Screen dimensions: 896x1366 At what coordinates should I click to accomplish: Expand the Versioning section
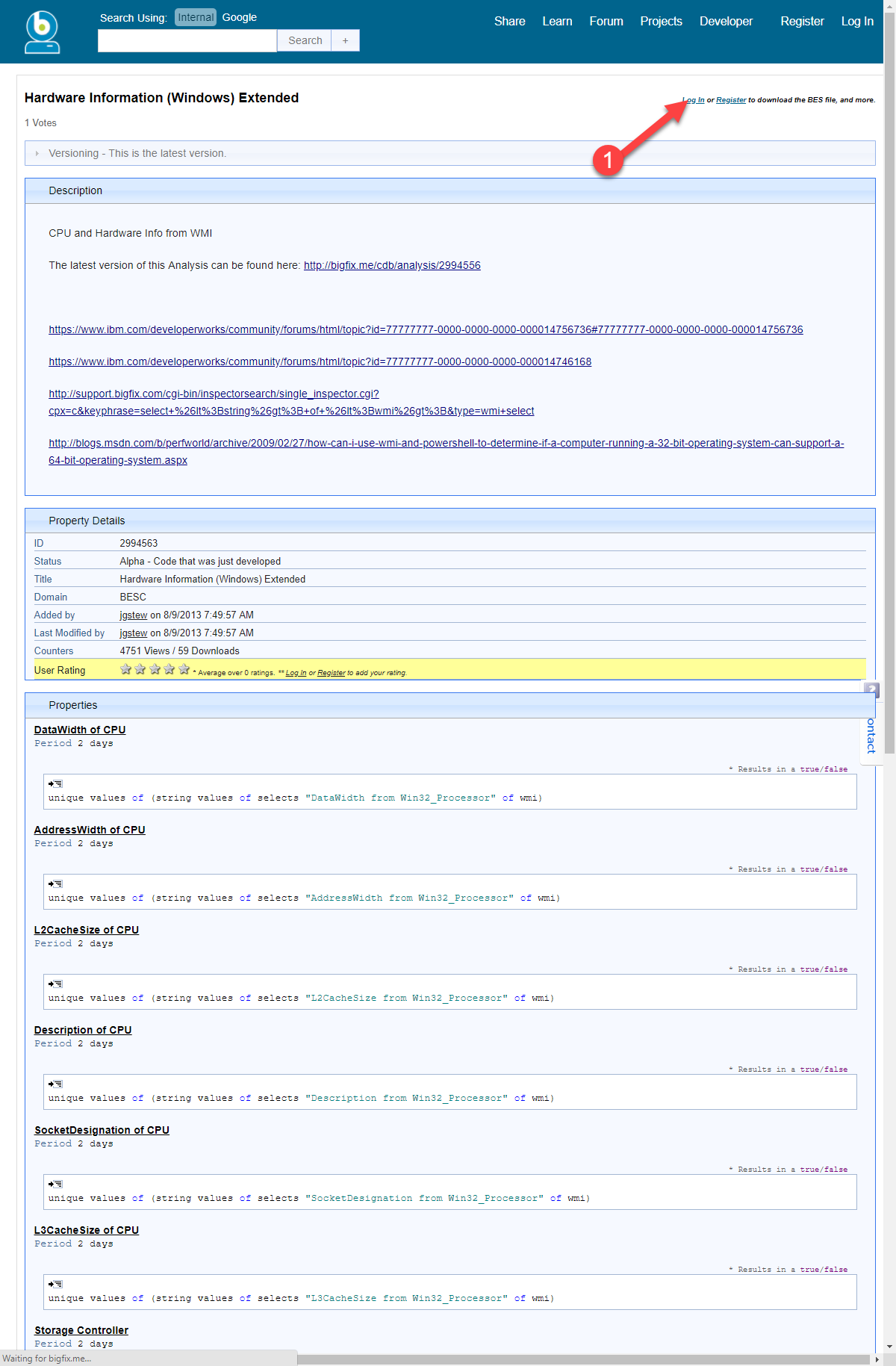450,153
